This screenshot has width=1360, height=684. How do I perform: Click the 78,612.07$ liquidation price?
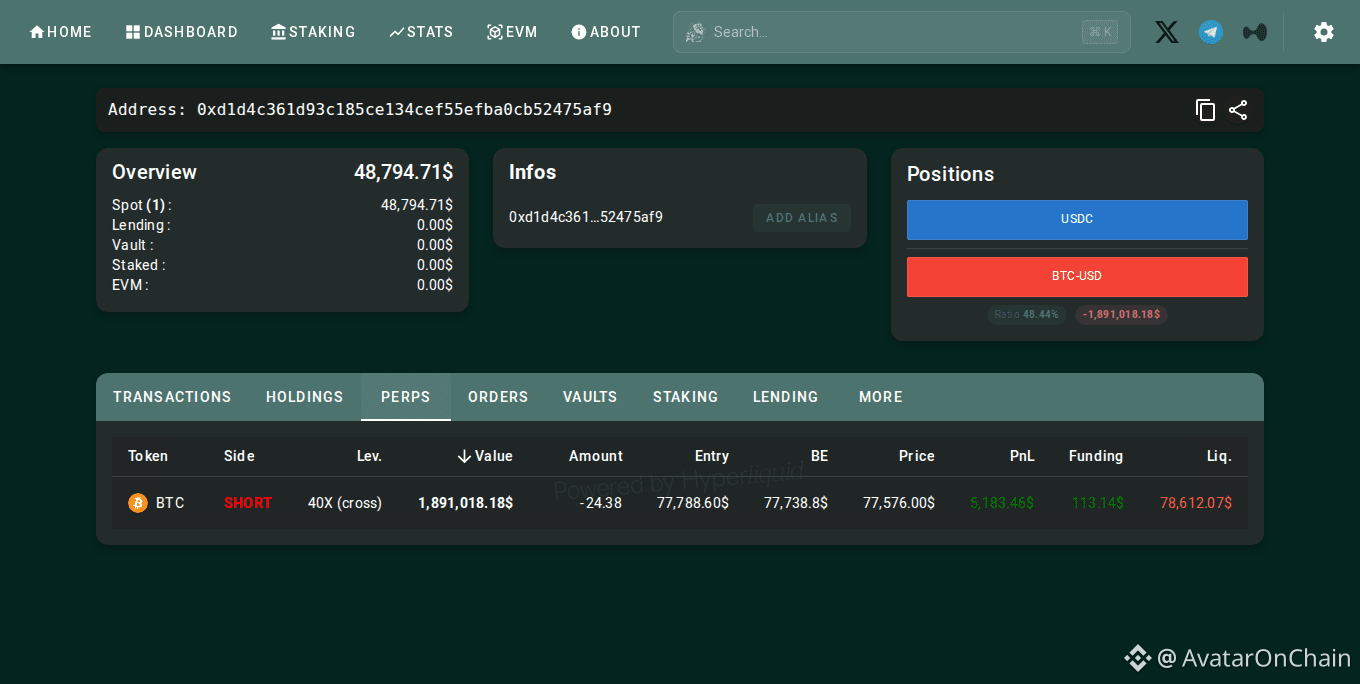pos(1196,503)
